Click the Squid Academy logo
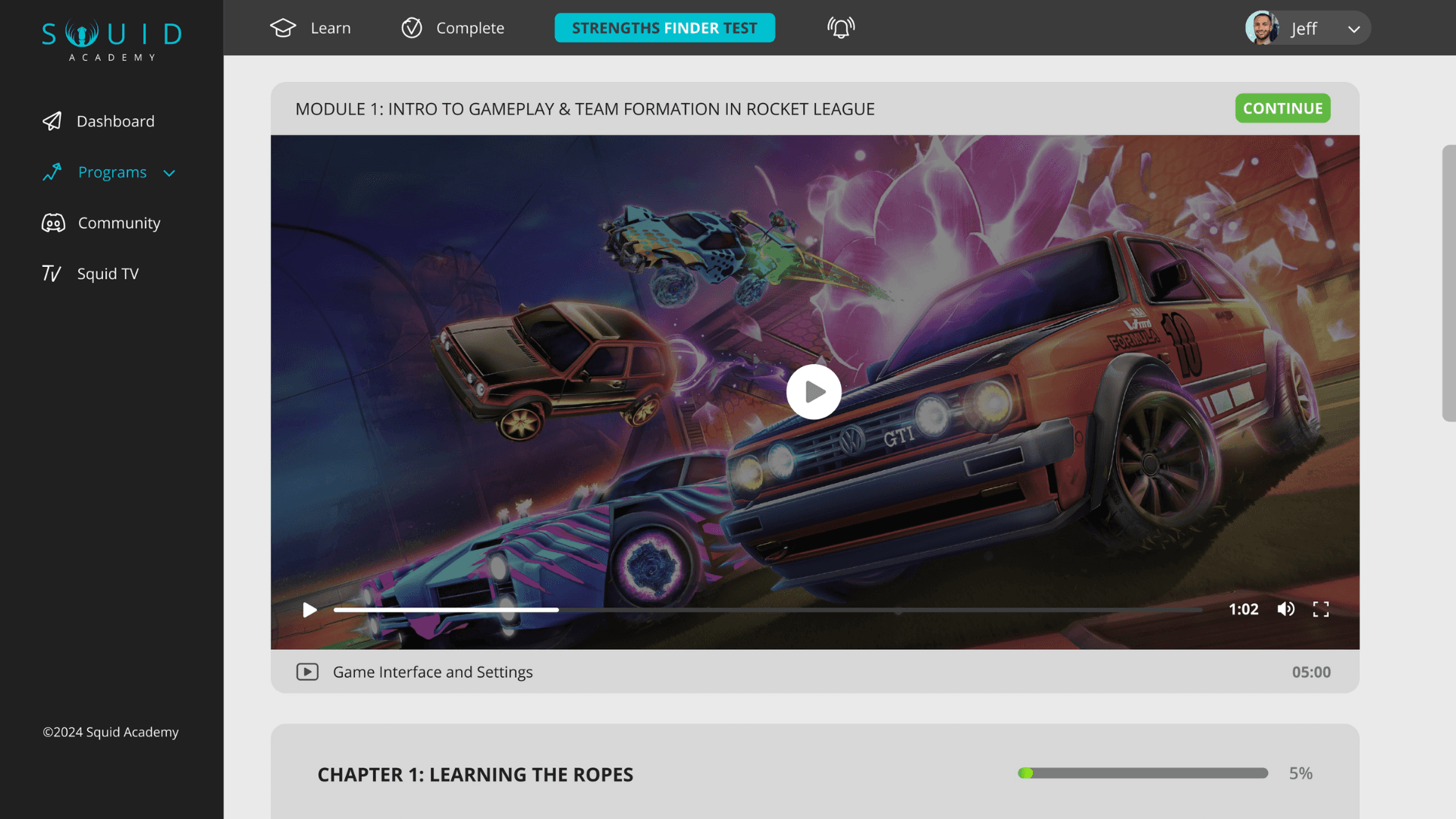 pyautogui.click(x=111, y=39)
